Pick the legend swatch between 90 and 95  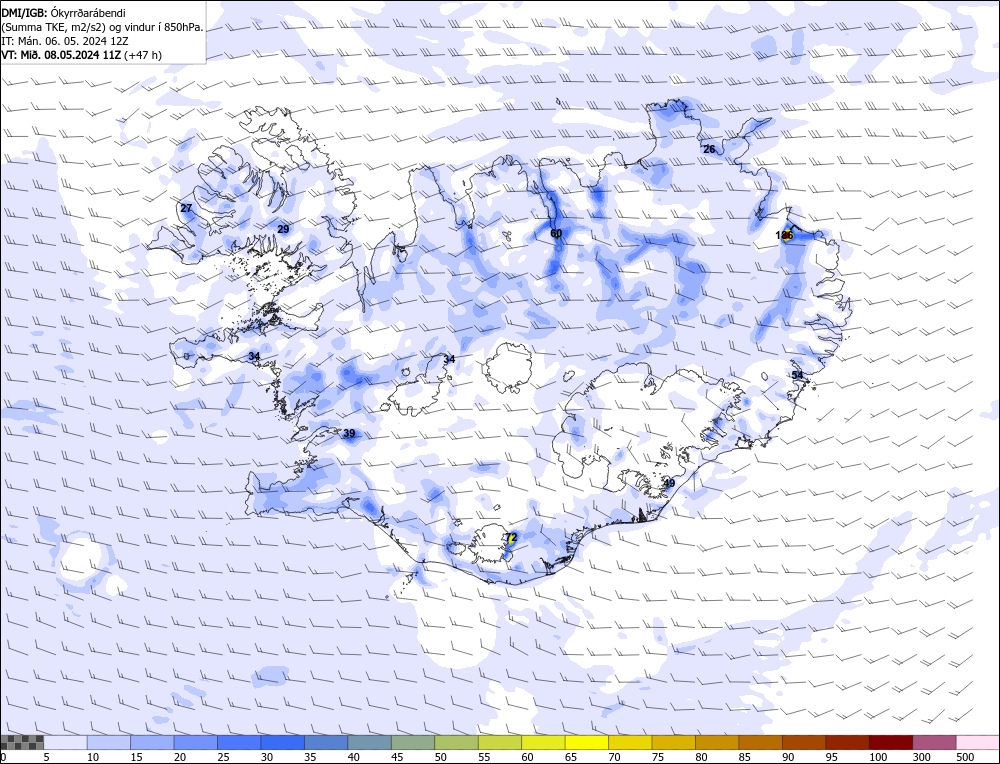(x=804, y=742)
